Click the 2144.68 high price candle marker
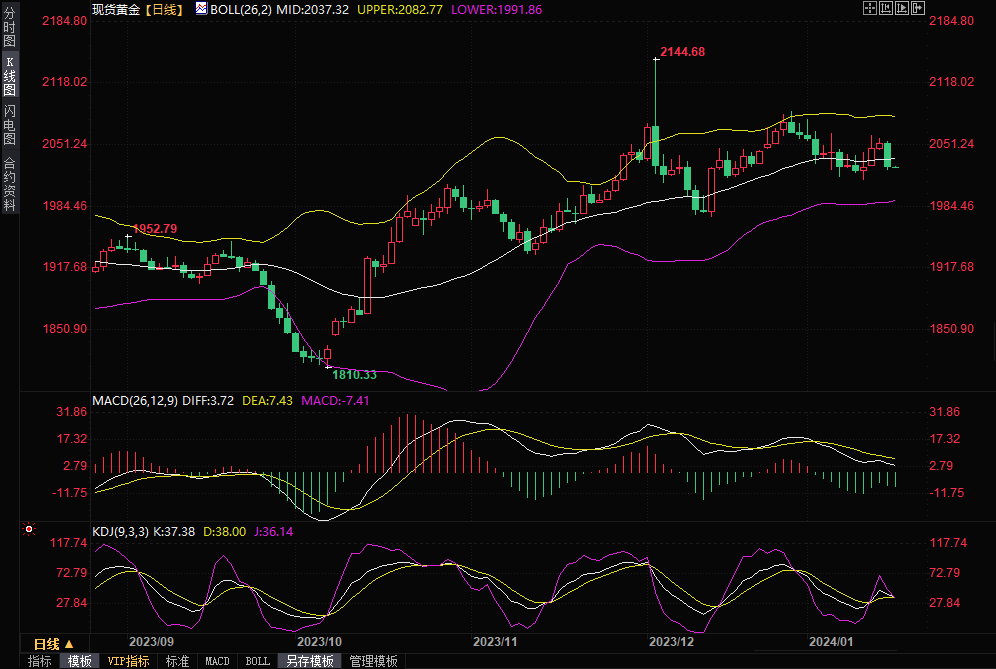 click(x=656, y=59)
